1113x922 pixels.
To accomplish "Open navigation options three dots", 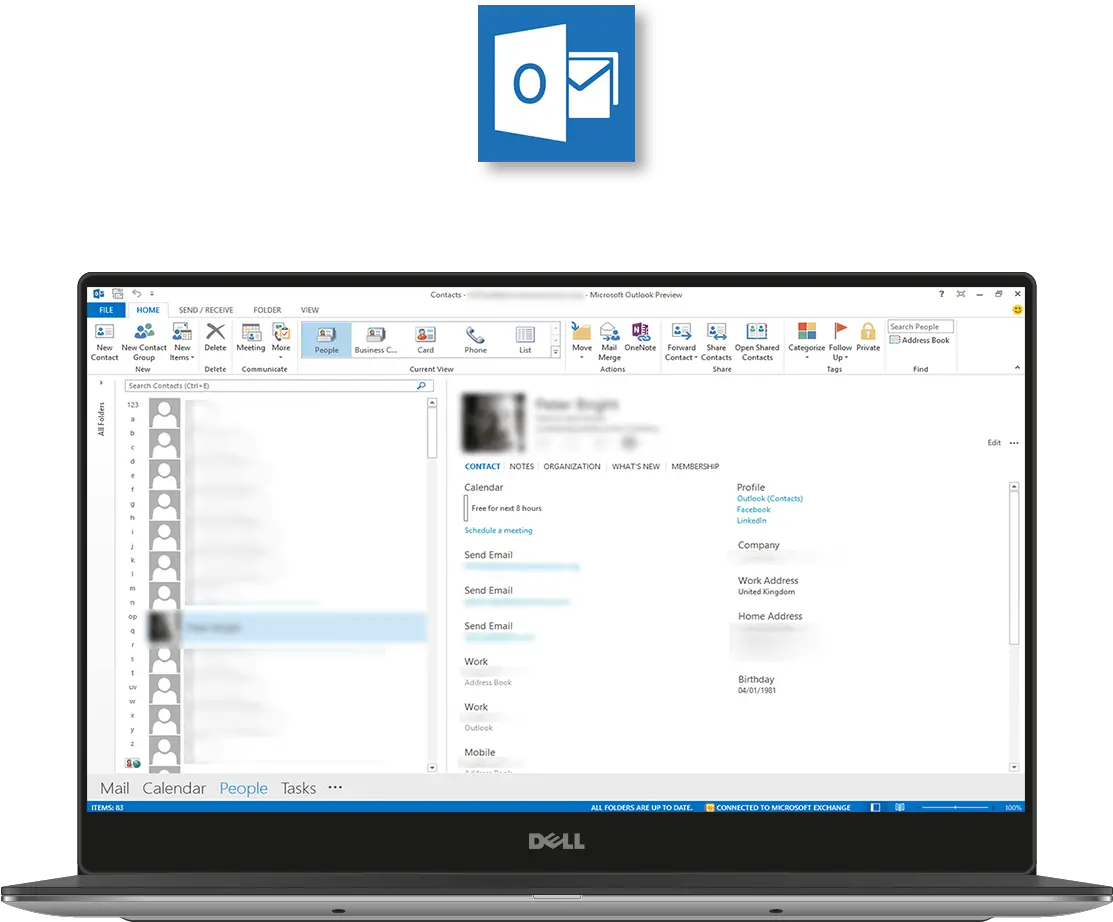I will [335, 787].
